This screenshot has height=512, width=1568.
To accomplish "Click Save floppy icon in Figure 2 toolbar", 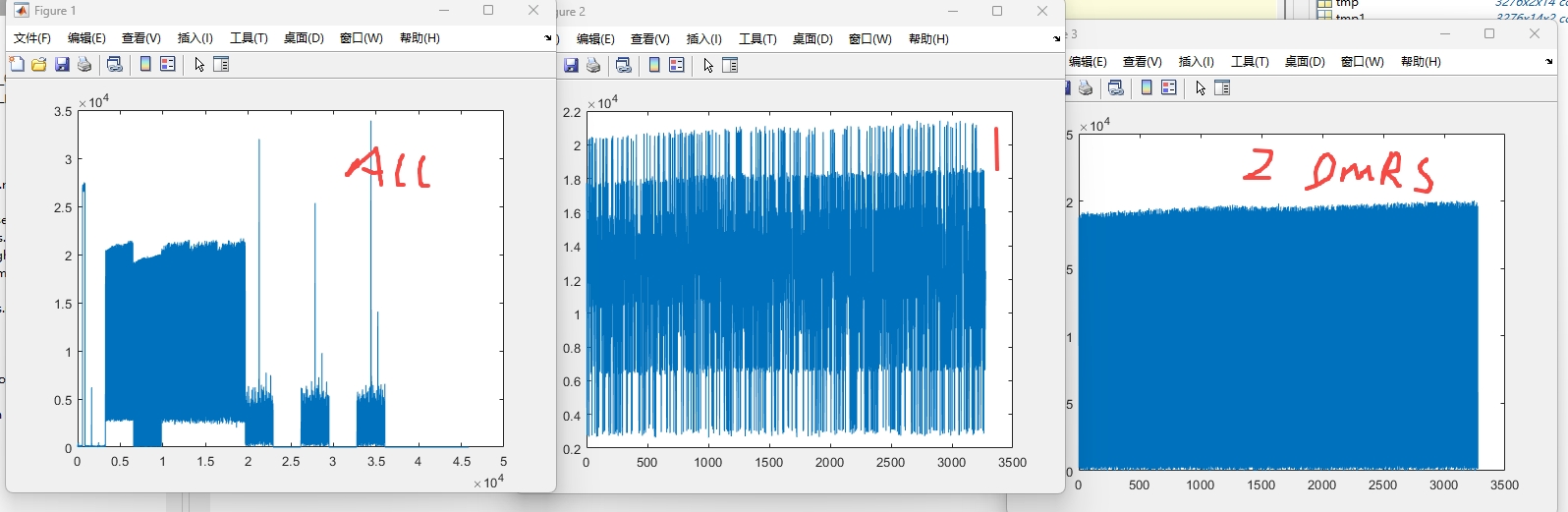I will click(x=571, y=65).
